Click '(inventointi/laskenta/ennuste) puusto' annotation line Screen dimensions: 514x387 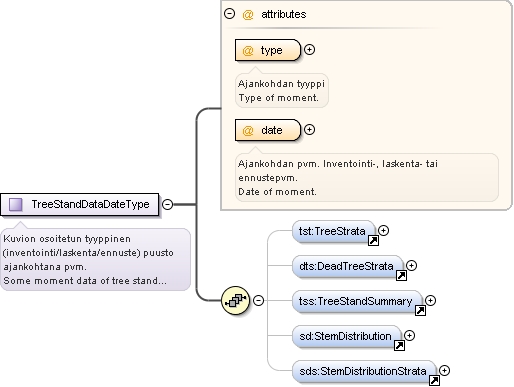point(88,253)
